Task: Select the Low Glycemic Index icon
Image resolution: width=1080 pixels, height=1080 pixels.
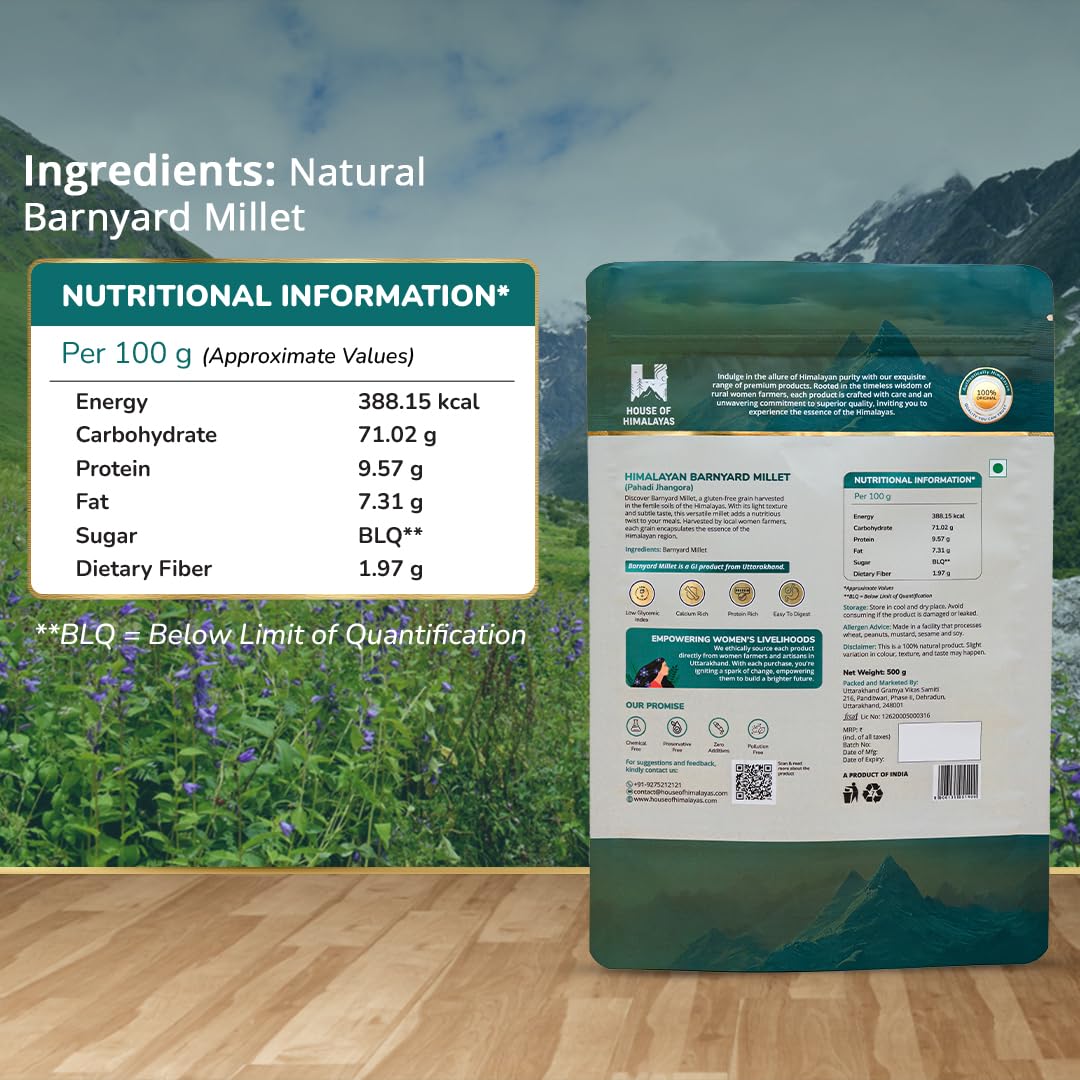Action: coord(642,593)
